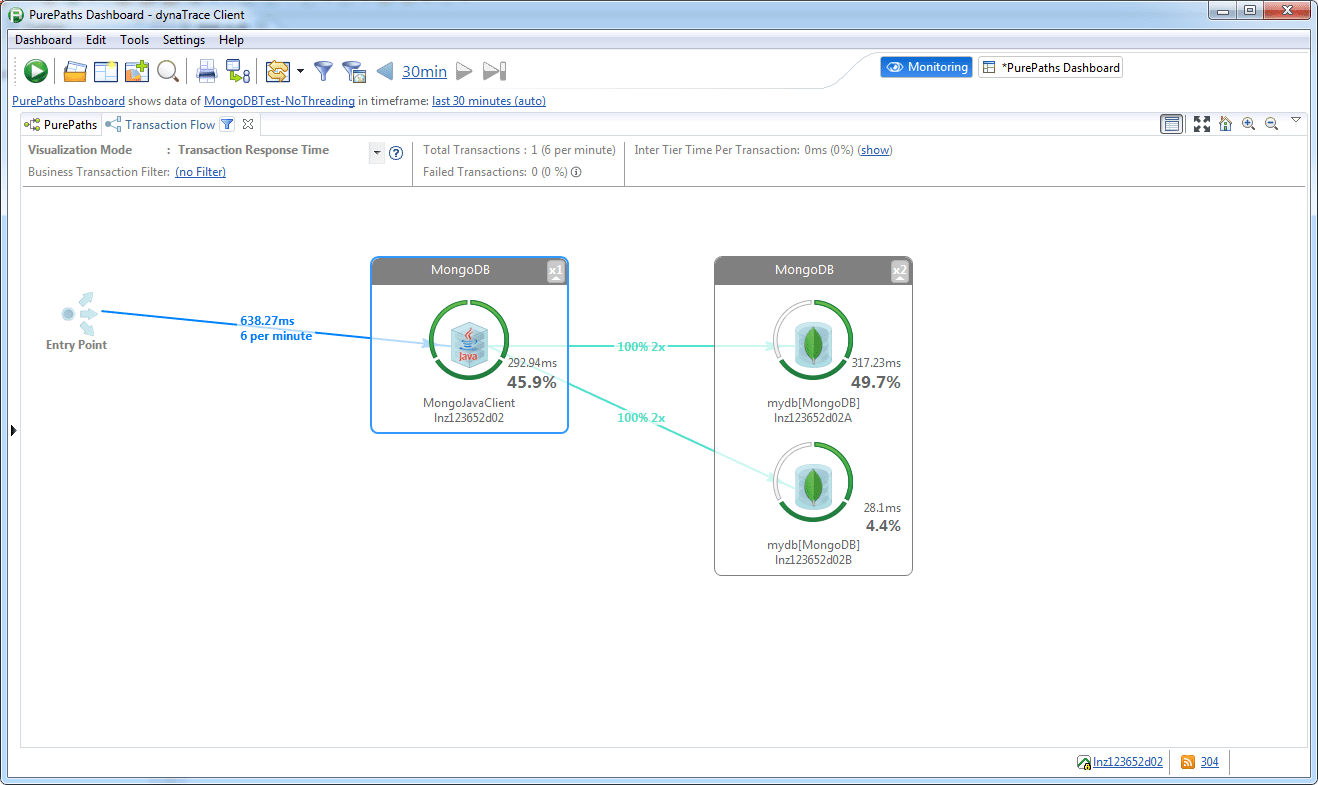Click the fit-to-screen expand arrows icon

point(1202,124)
